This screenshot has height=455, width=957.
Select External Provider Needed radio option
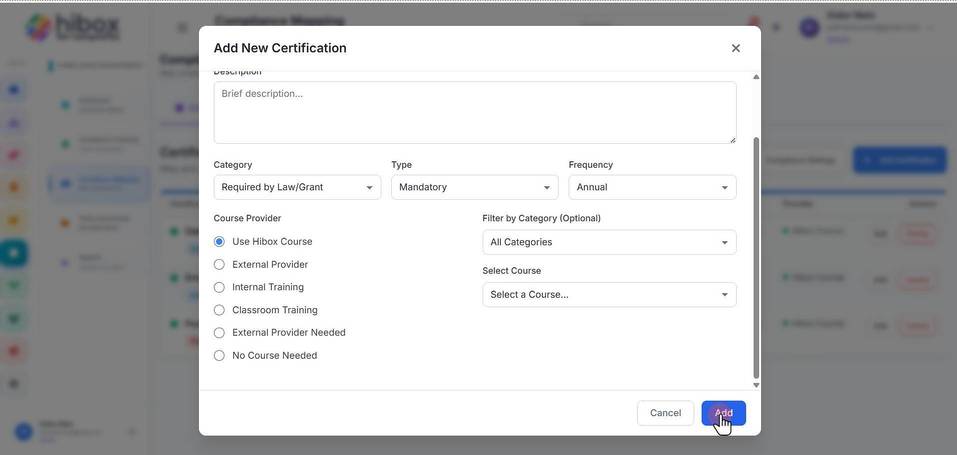pyautogui.click(x=219, y=333)
